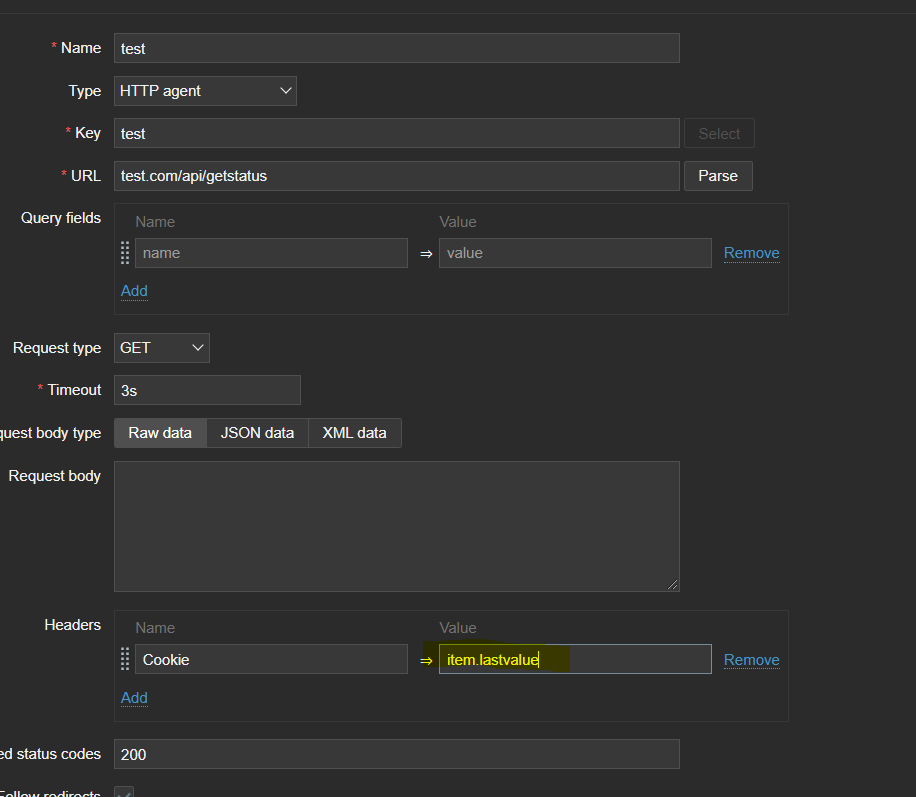
Task: Click inside the Request body text area
Action: (x=396, y=525)
